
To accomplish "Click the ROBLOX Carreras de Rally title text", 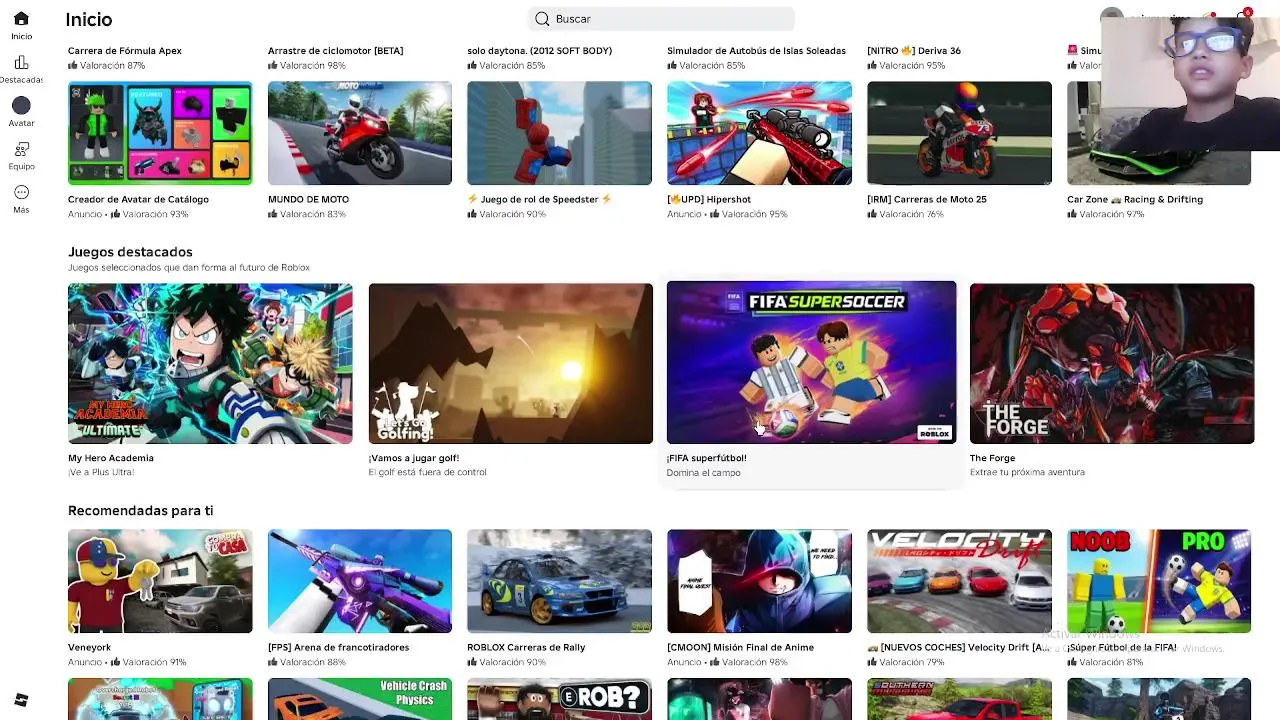I will [x=526, y=647].
